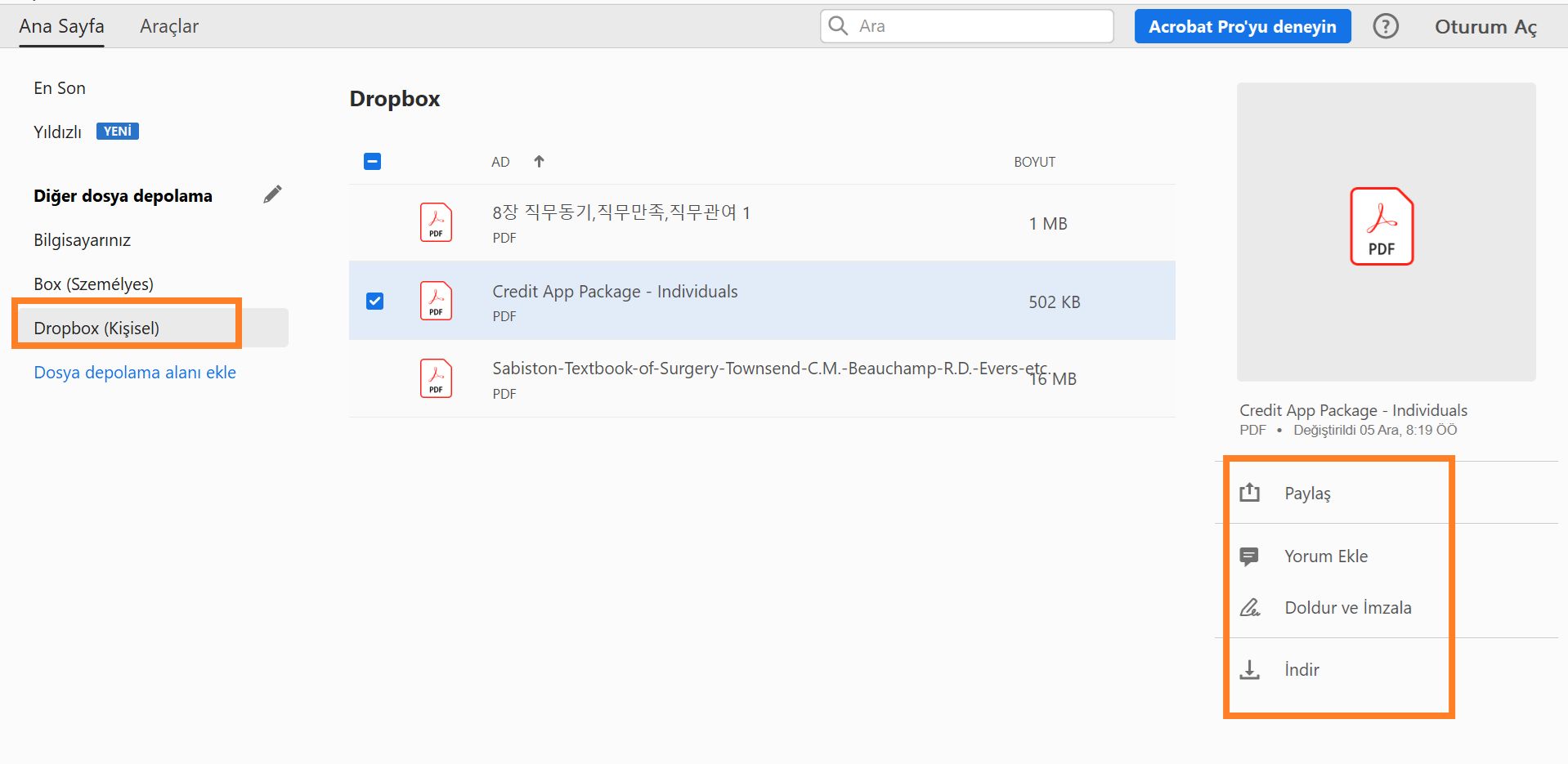The height and width of the screenshot is (764, 1568).
Task: Open the help question mark icon
Action: 1386,25
